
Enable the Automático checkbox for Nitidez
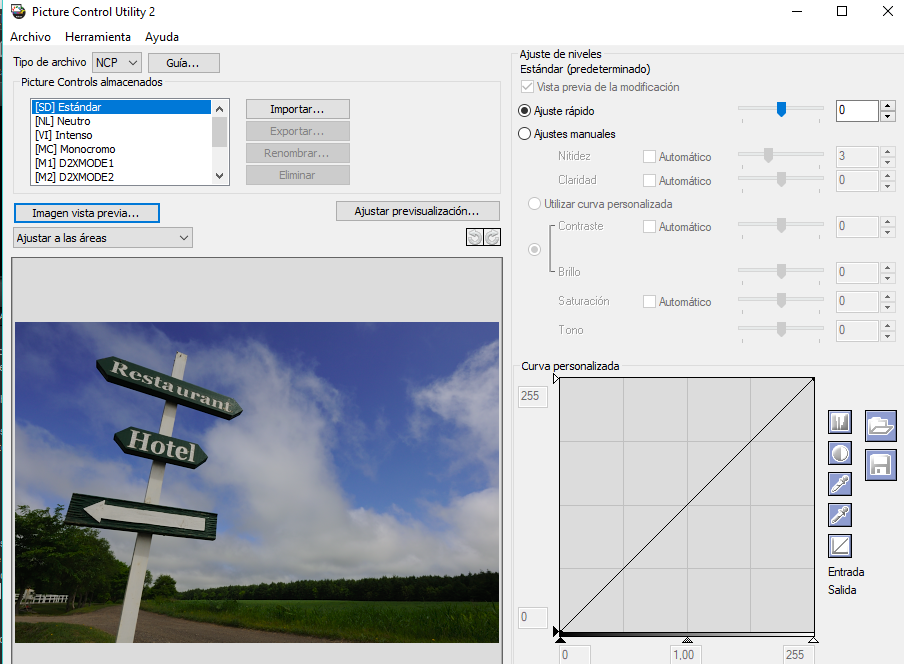tap(649, 157)
